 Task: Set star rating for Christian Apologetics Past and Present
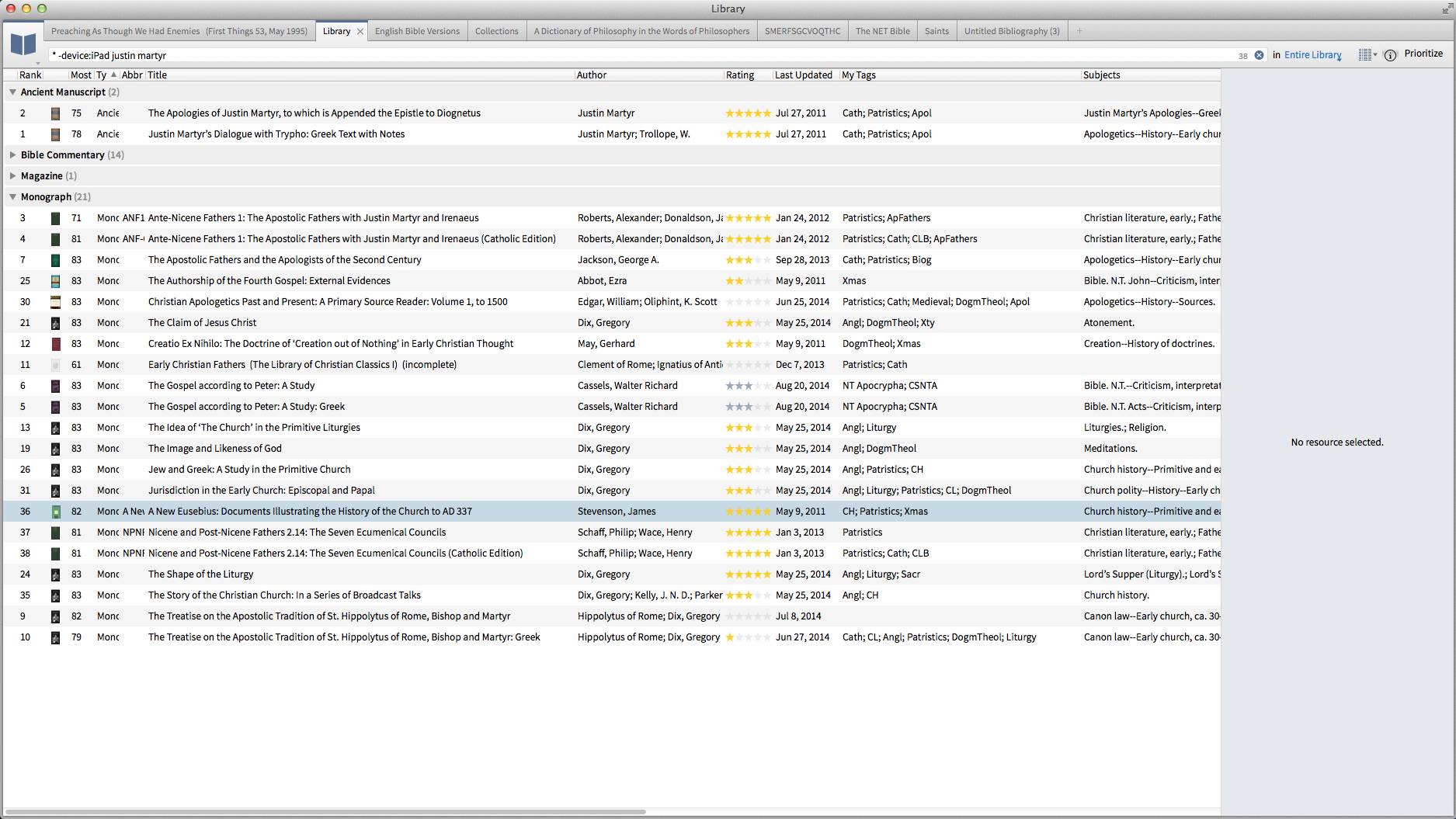click(749, 302)
